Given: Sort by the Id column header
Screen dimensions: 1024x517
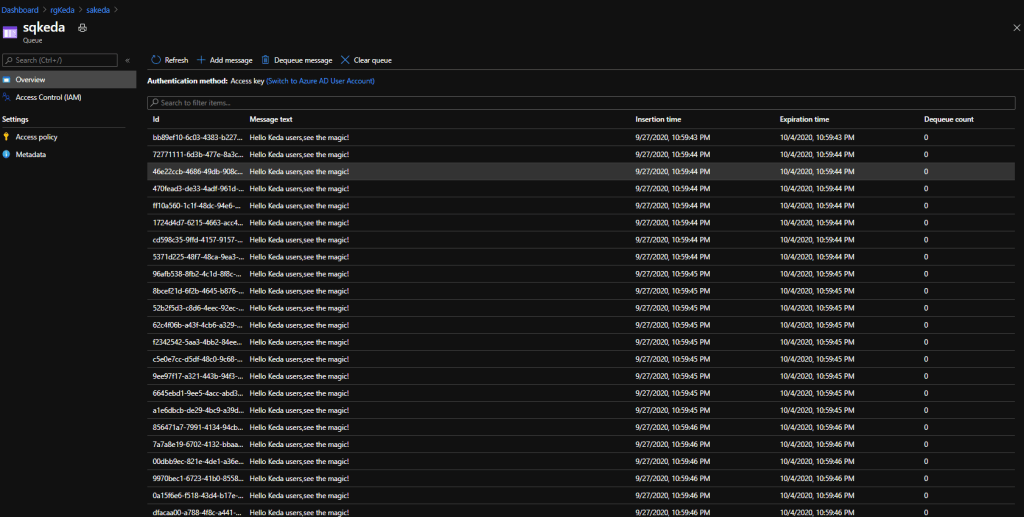Looking at the screenshot, I should 156,119.
